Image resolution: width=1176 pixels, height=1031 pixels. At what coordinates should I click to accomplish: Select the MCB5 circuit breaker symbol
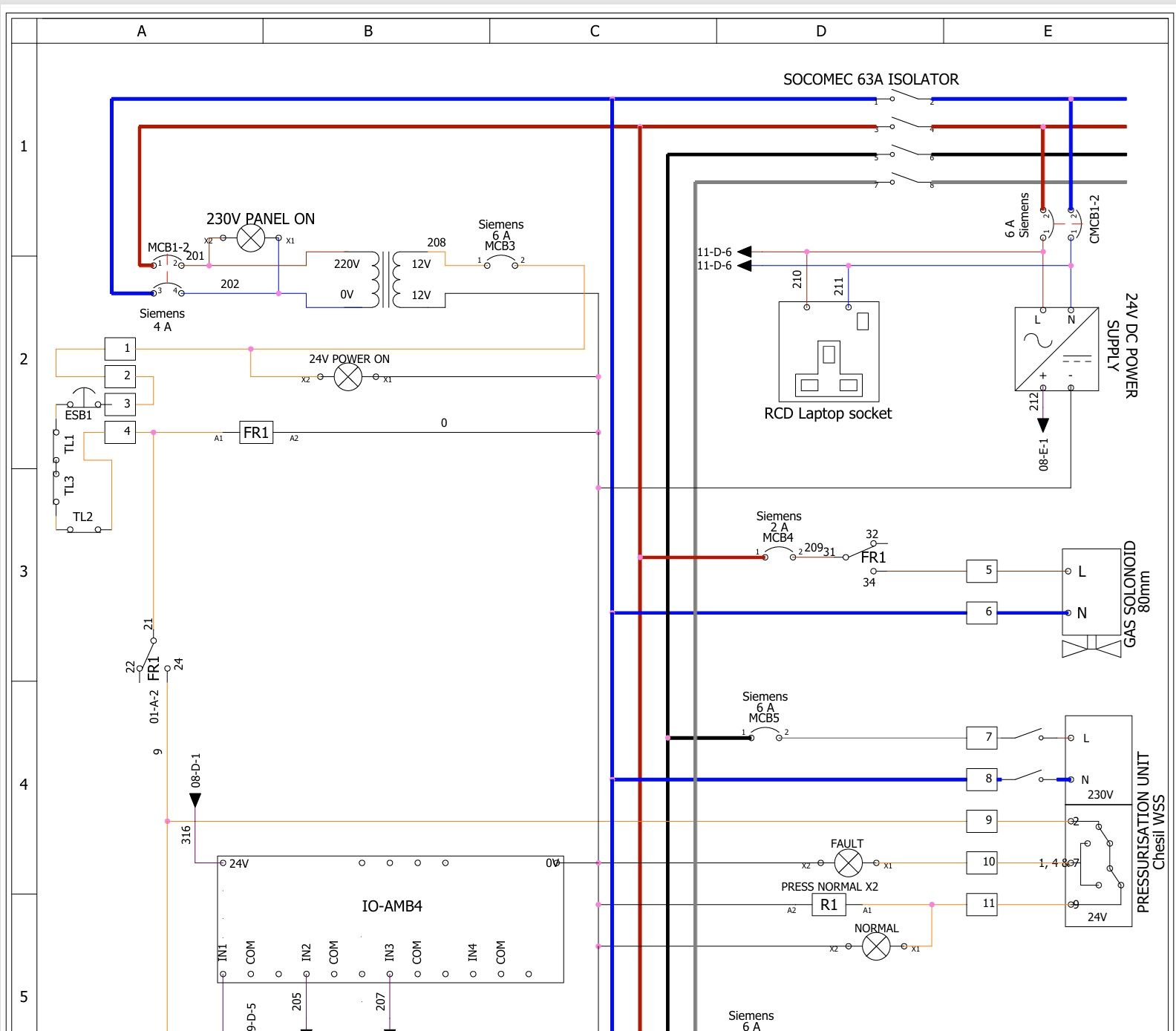765,735
